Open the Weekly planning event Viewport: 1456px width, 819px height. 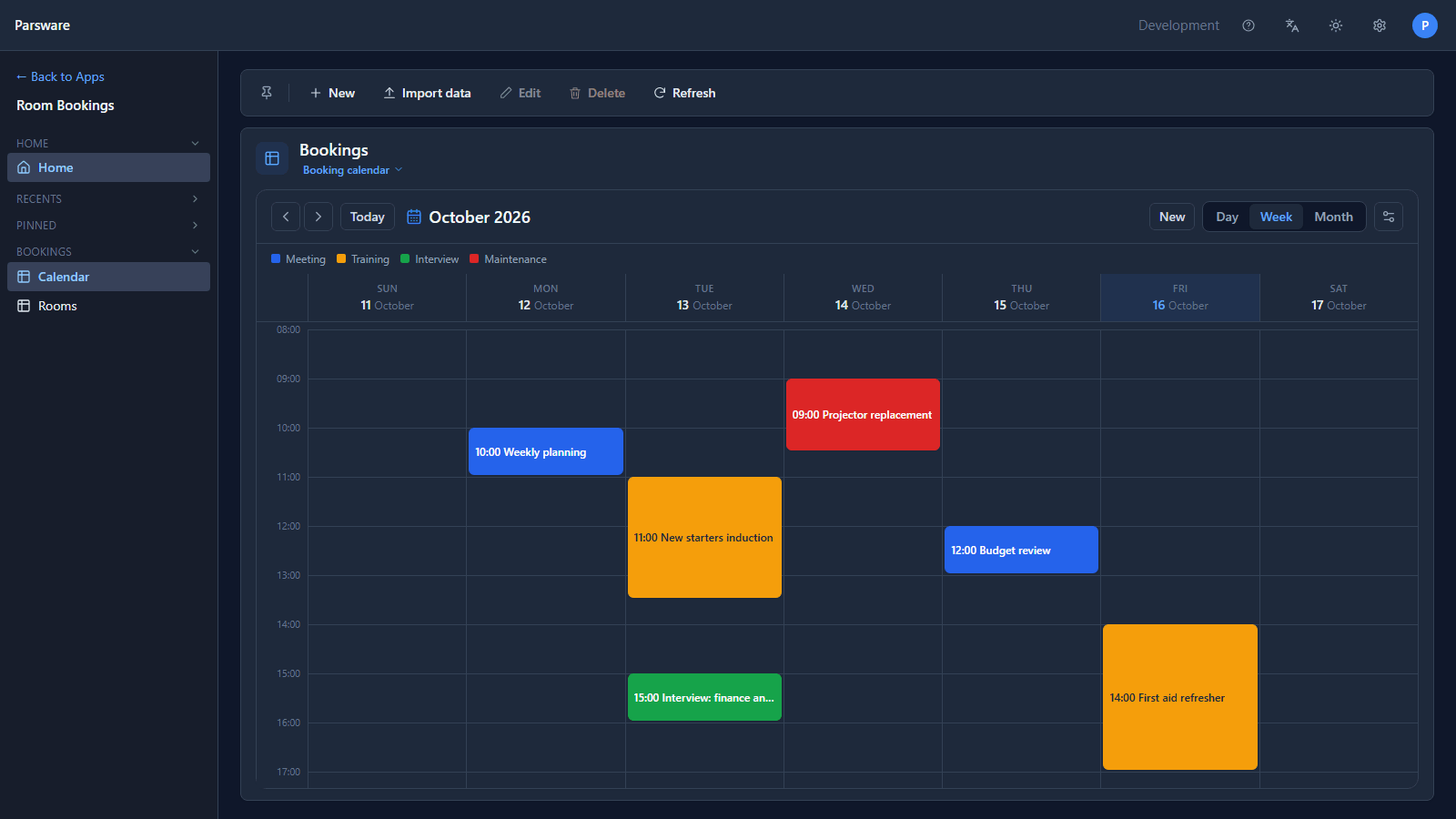point(546,451)
